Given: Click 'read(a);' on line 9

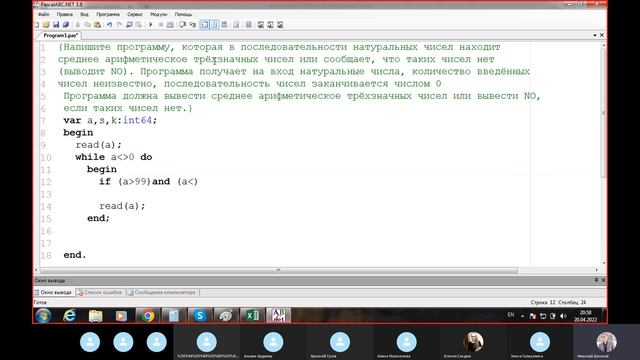Looking at the screenshot, I should coord(98,145).
